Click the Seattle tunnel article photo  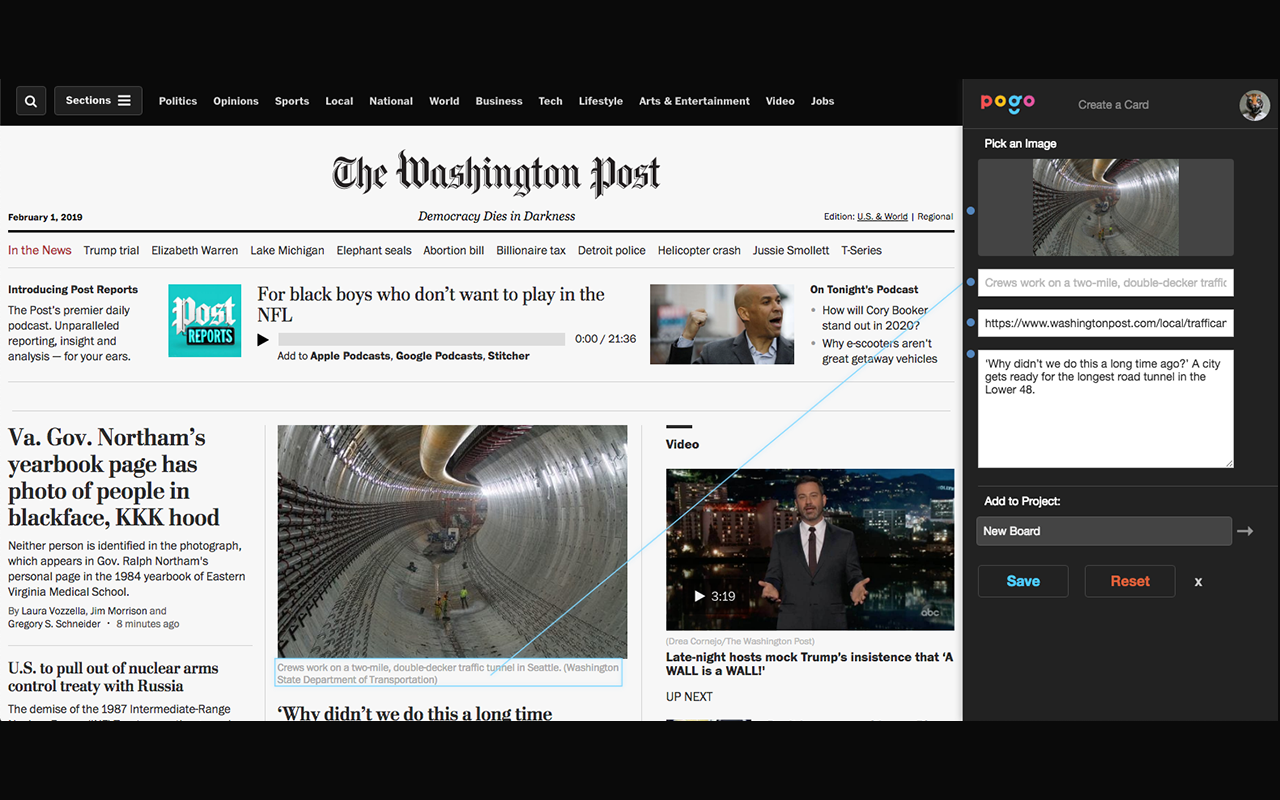tap(452, 541)
